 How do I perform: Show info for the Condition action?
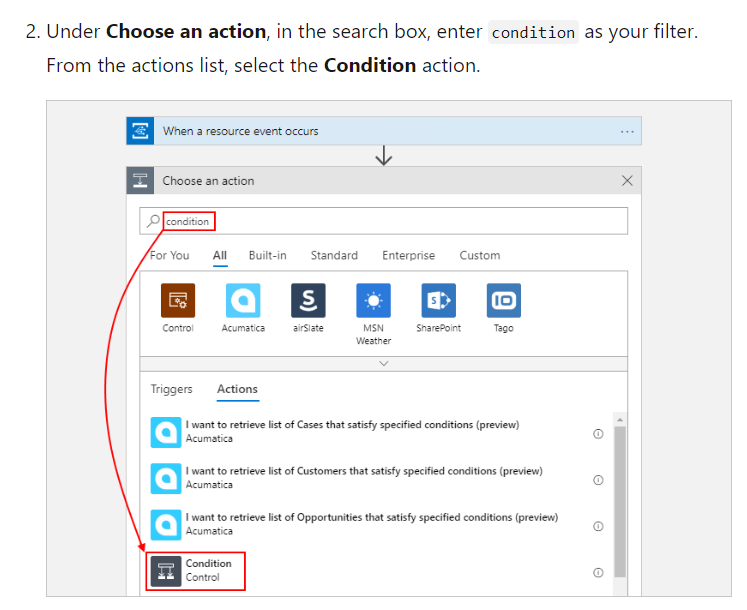(598, 572)
